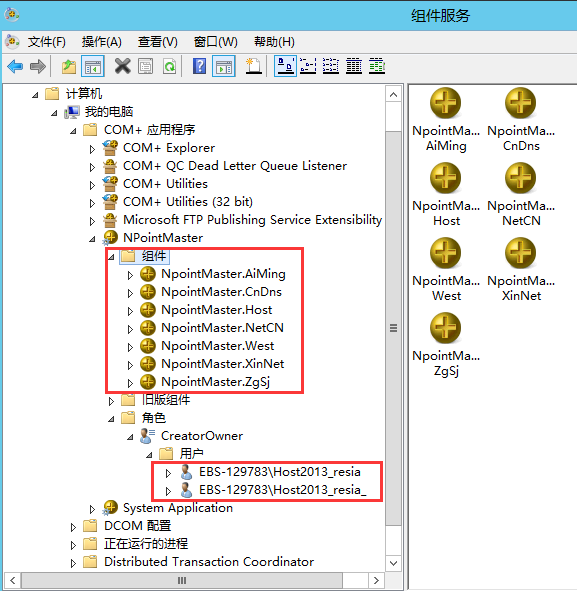Click the Up one level folder icon
This screenshot has height=591, width=577.
click(x=69, y=67)
